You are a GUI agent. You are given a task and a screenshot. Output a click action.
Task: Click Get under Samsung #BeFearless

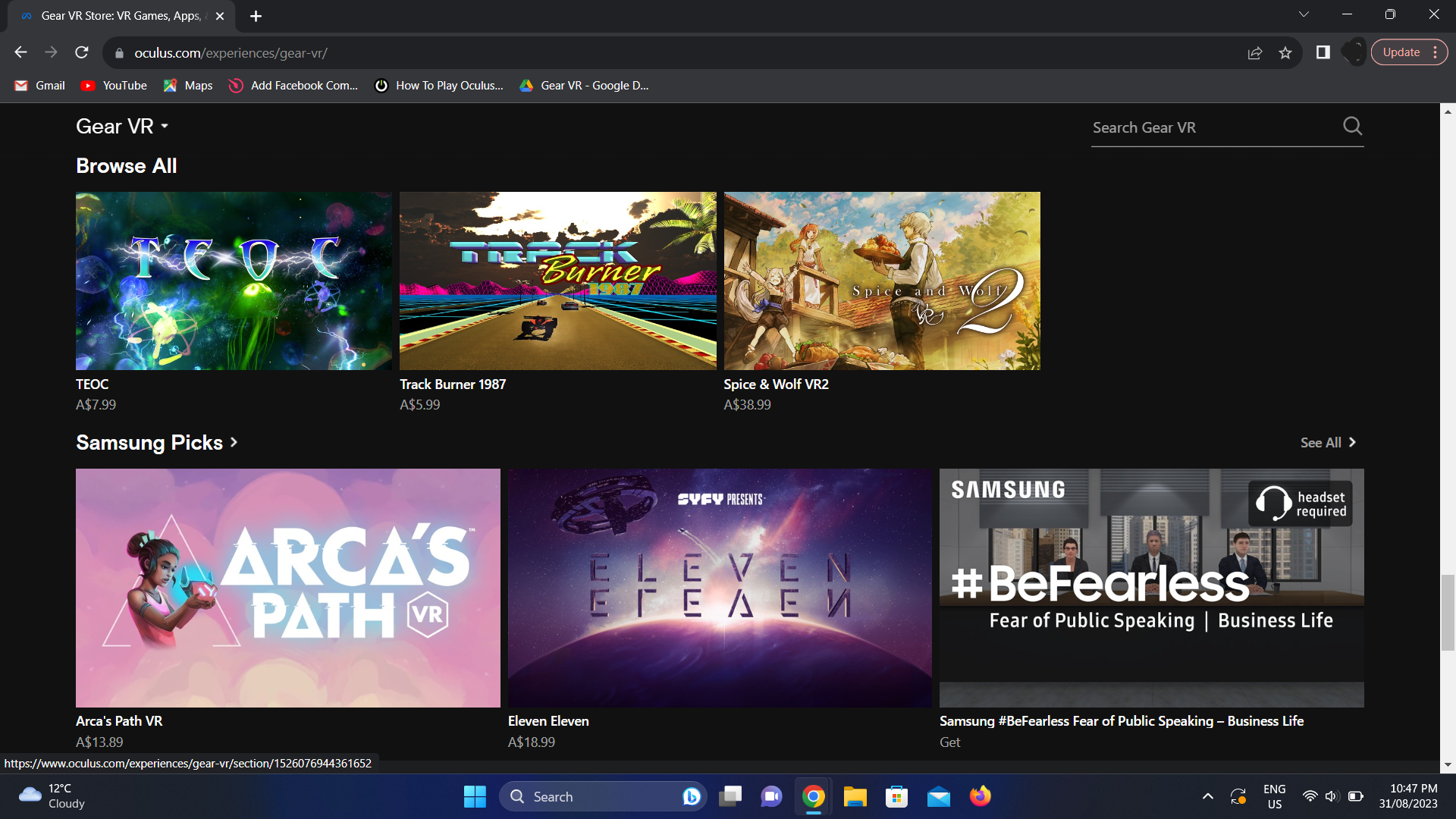[949, 742]
